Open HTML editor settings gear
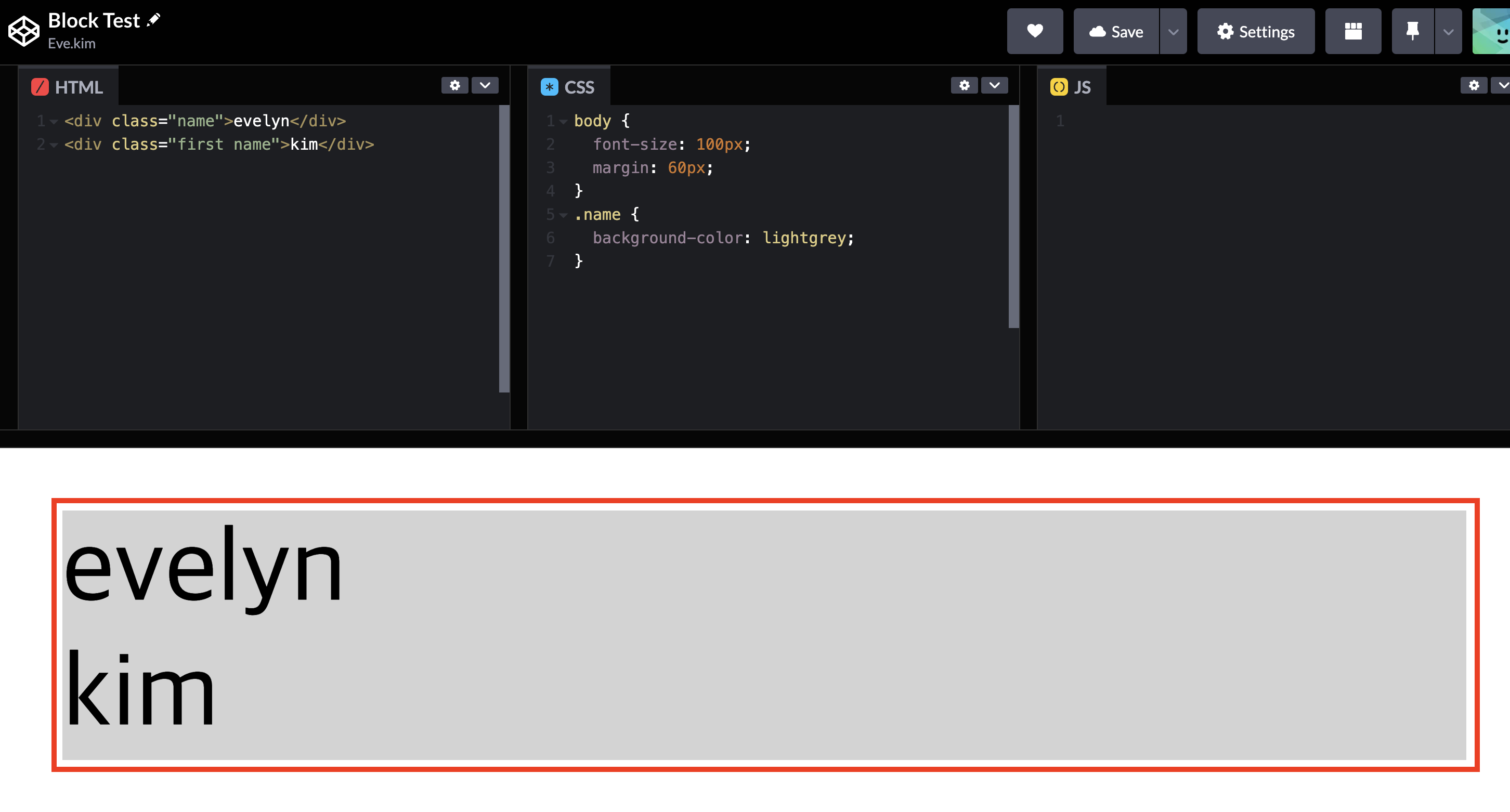 pos(454,86)
